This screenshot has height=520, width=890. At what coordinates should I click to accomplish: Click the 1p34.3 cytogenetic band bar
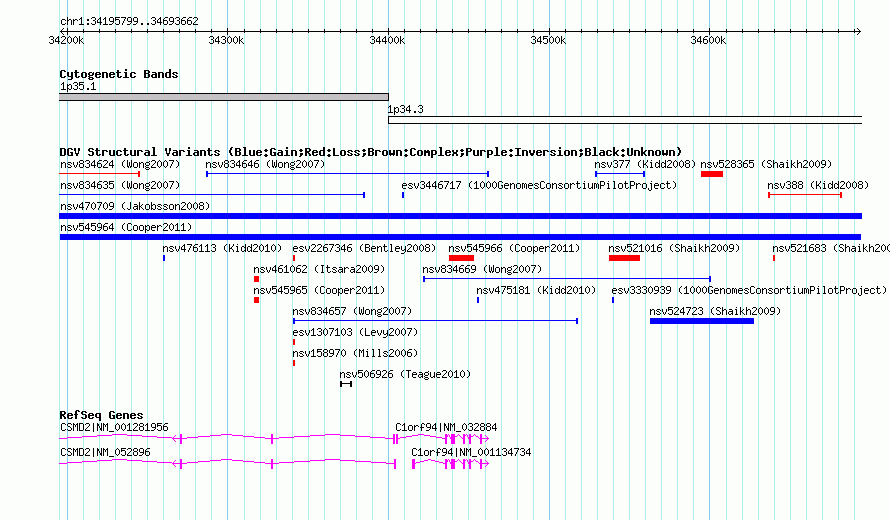tap(625, 120)
